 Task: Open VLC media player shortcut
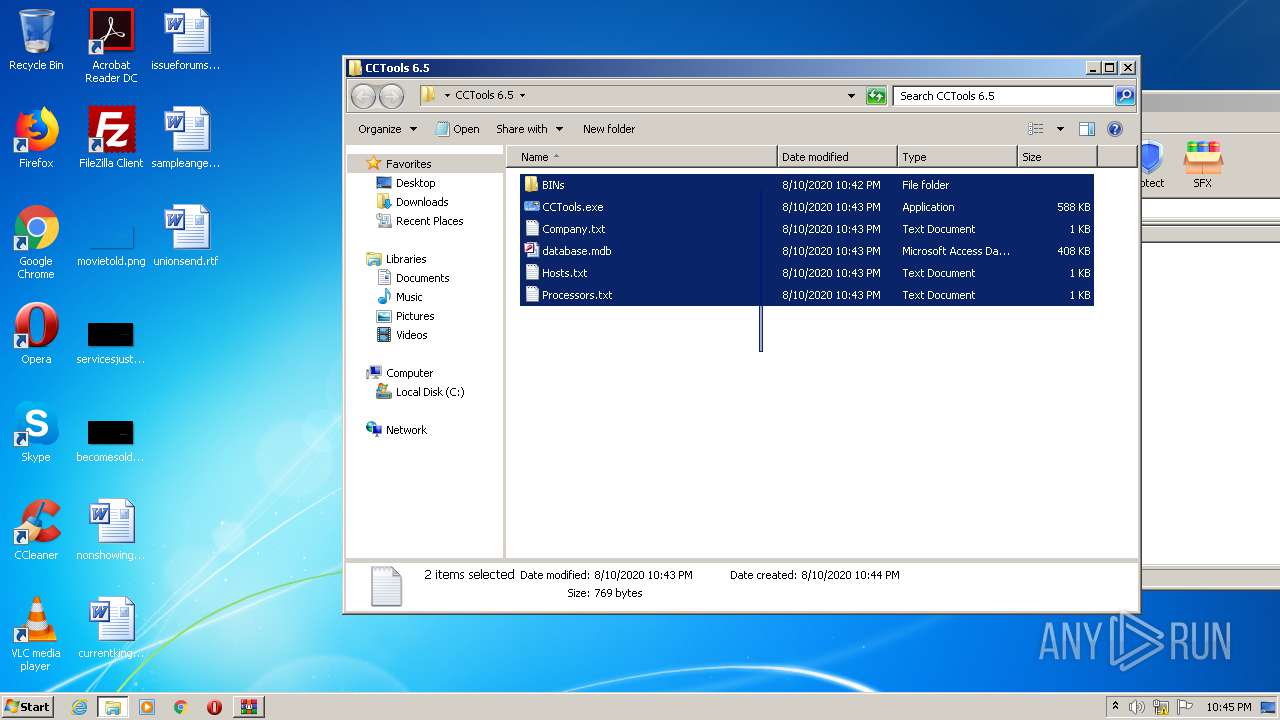(36, 634)
